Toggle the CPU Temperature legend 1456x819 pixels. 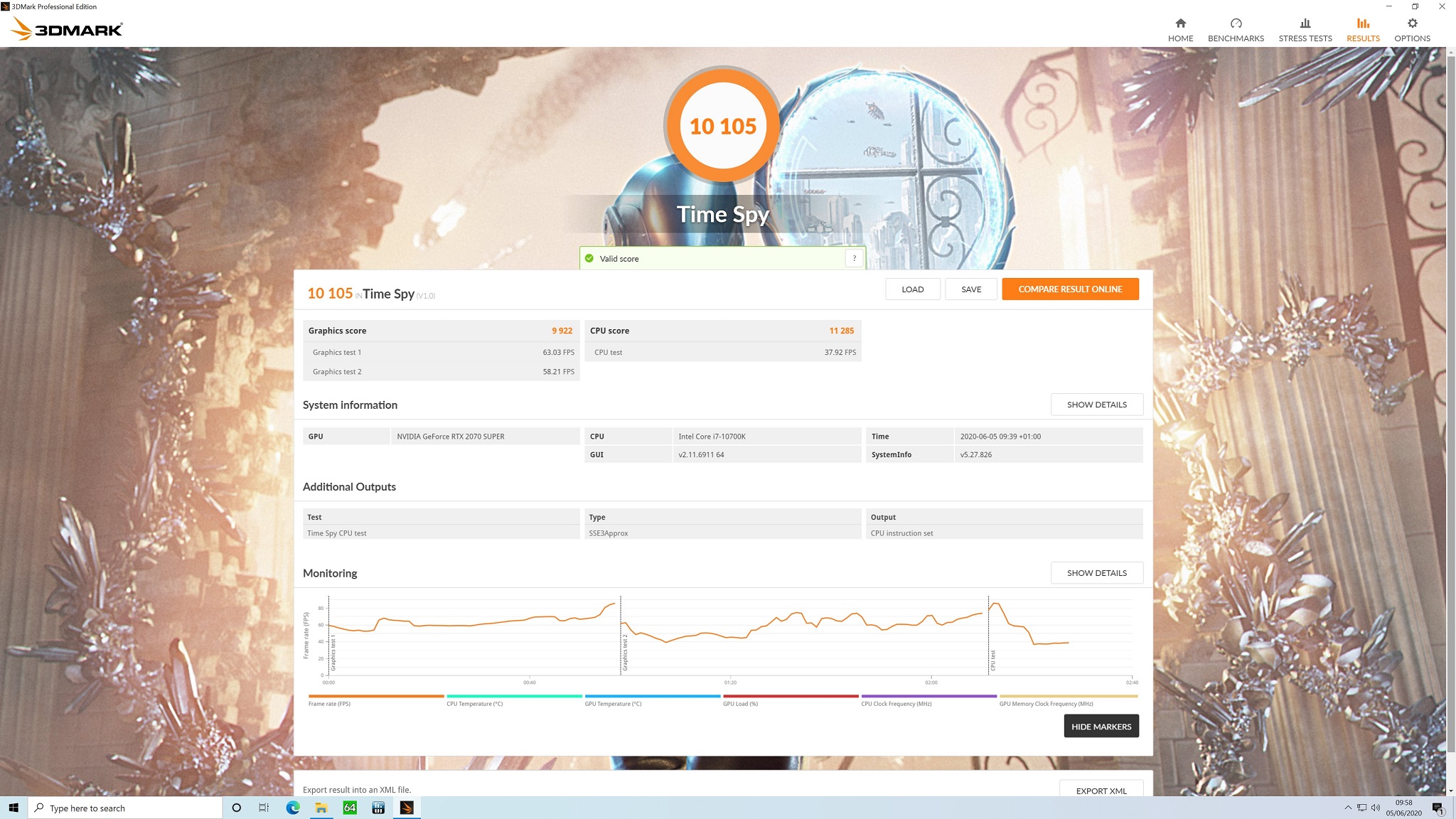(474, 703)
